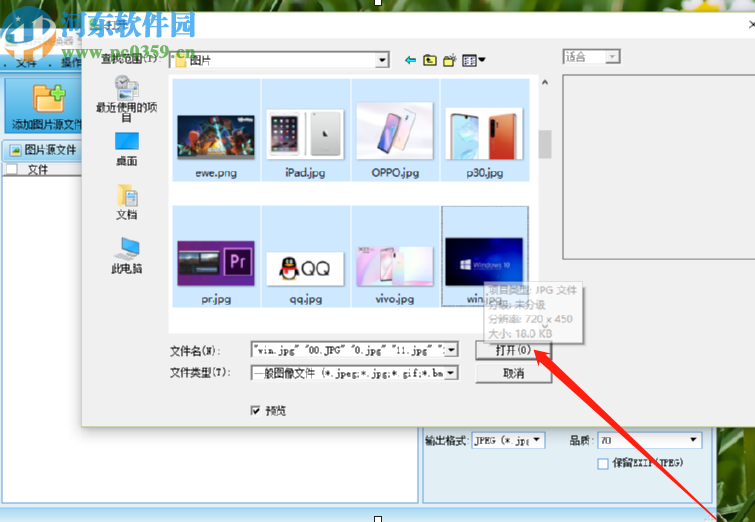Tick the file column header checkbox

12,169
